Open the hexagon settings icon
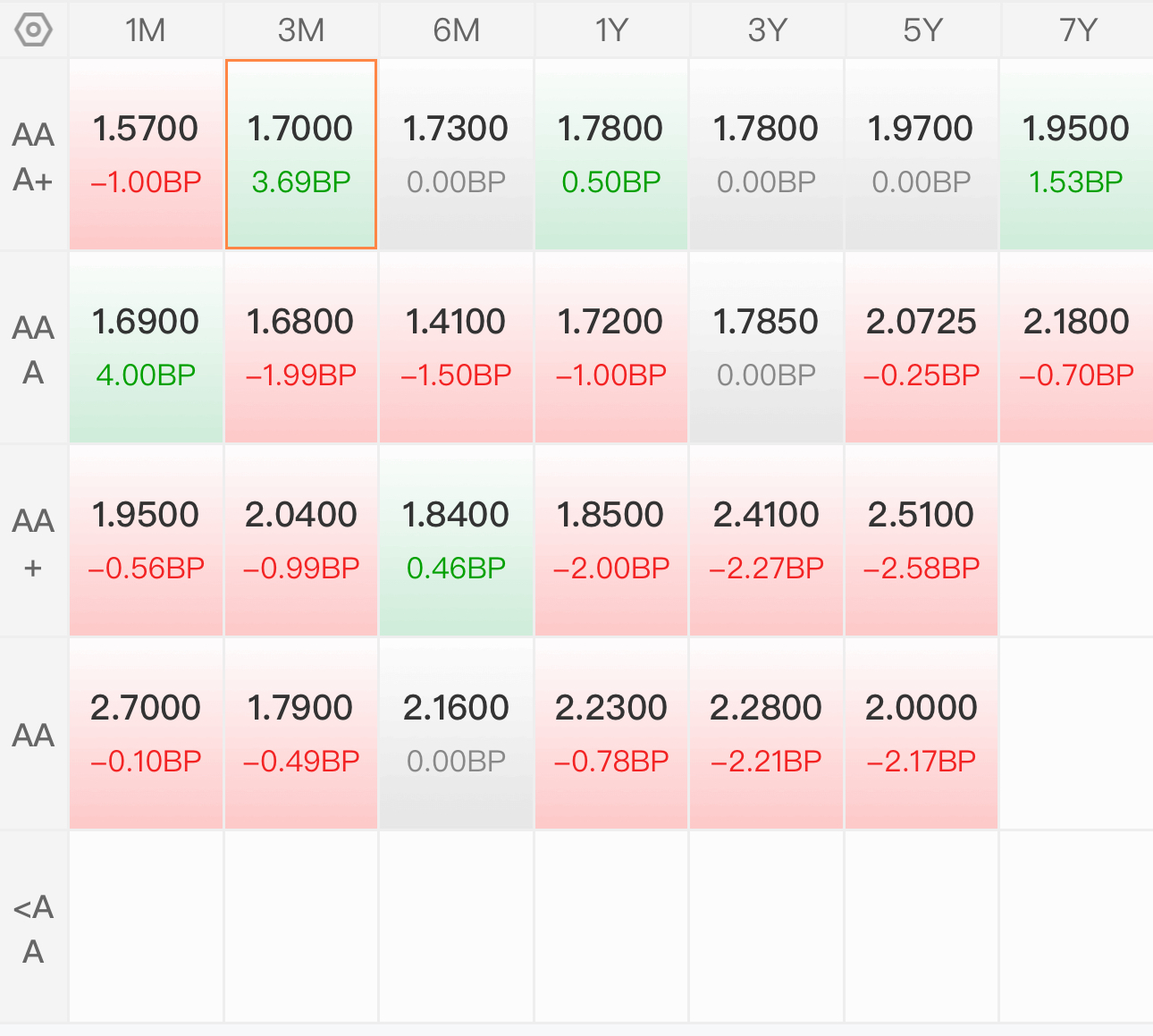The height and width of the screenshot is (1036, 1153). (34, 29)
